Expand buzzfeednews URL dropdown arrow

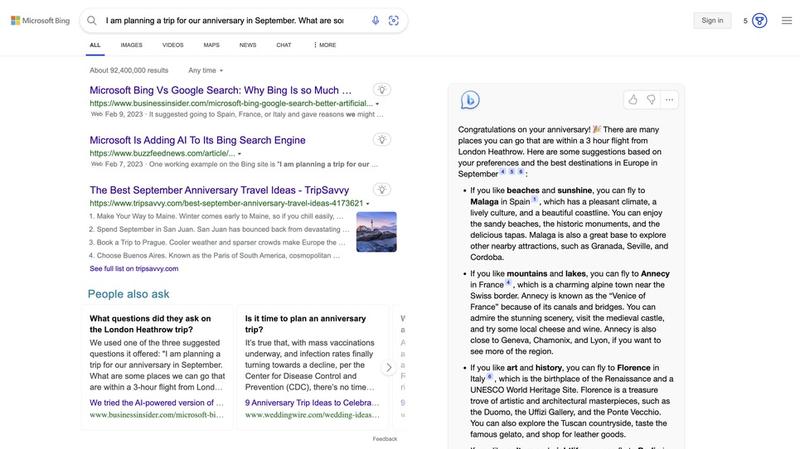[239, 154]
